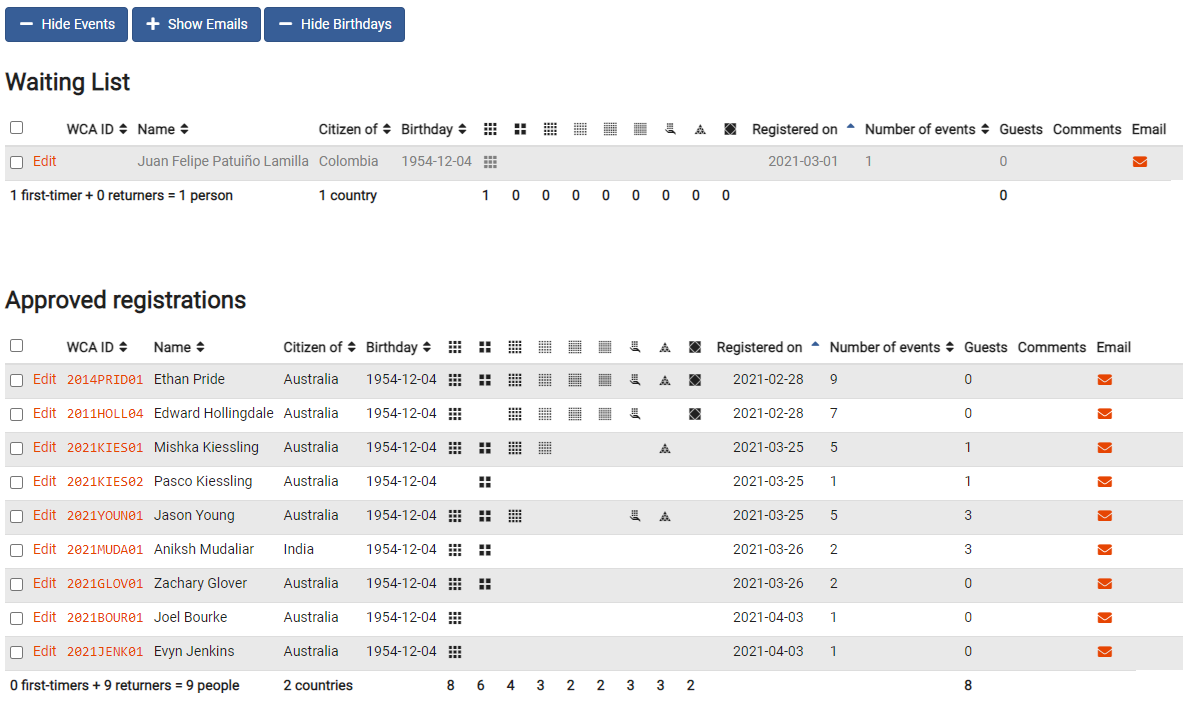Click the 4x4 Cube event column icon
Screen dimensions: 1183x713
coord(515,347)
